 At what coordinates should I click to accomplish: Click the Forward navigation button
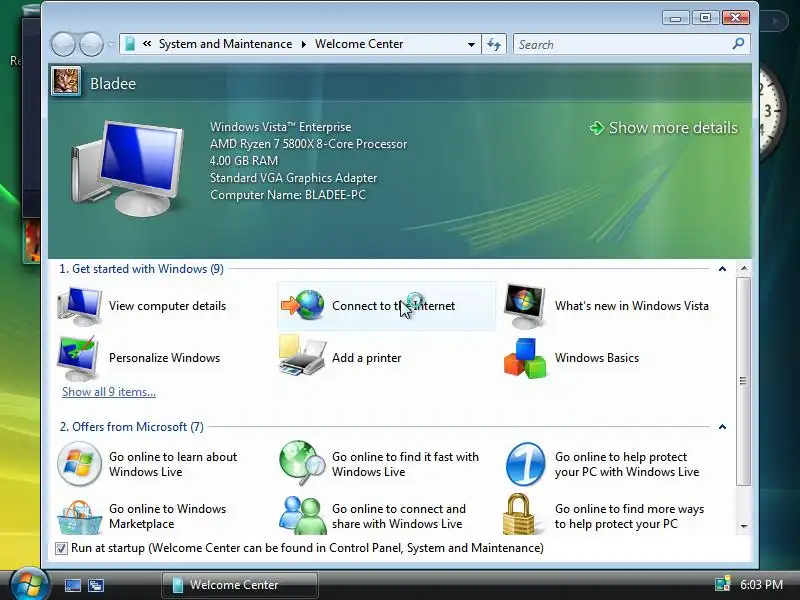pos(91,44)
